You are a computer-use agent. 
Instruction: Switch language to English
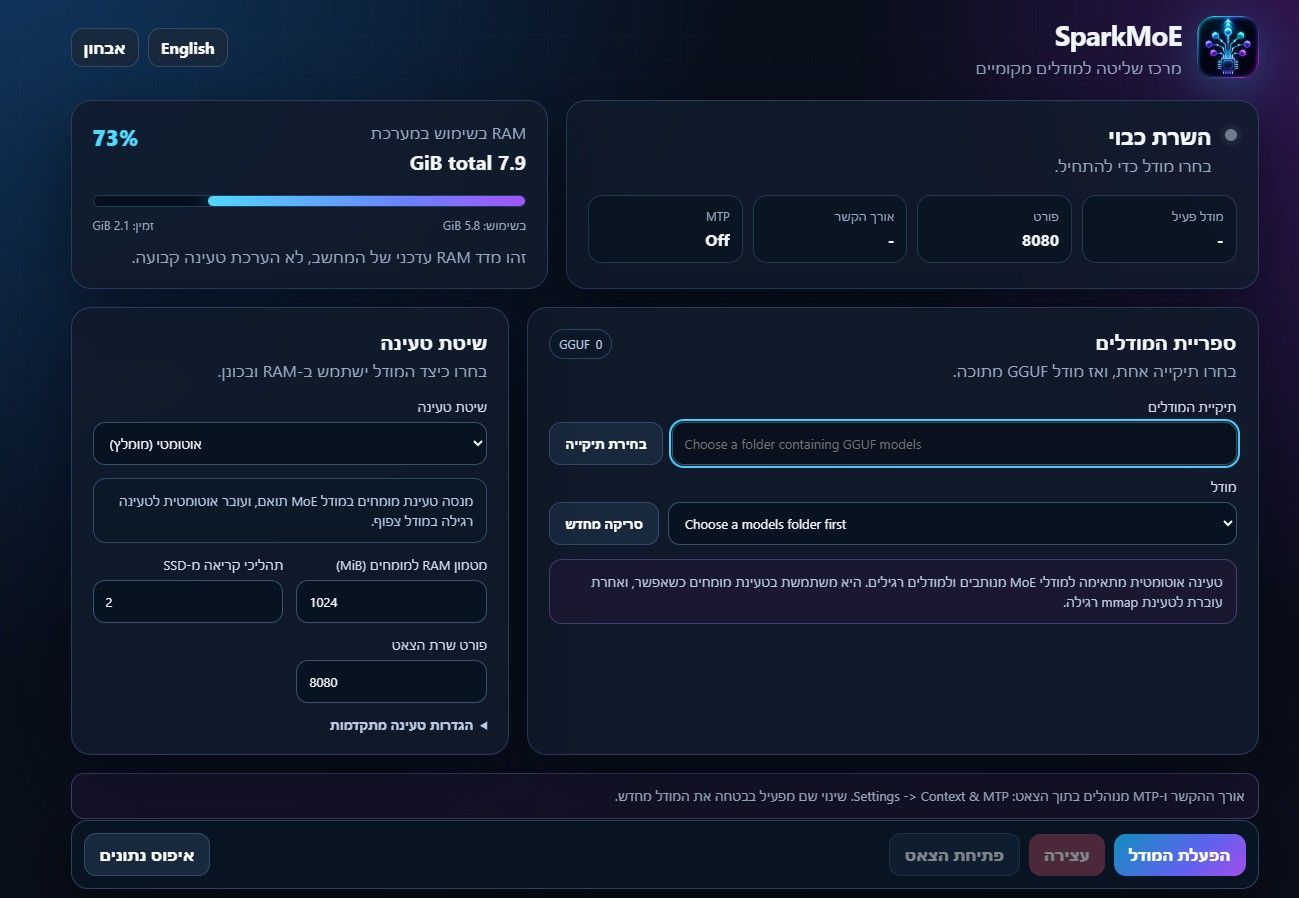[x=188, y=48]
